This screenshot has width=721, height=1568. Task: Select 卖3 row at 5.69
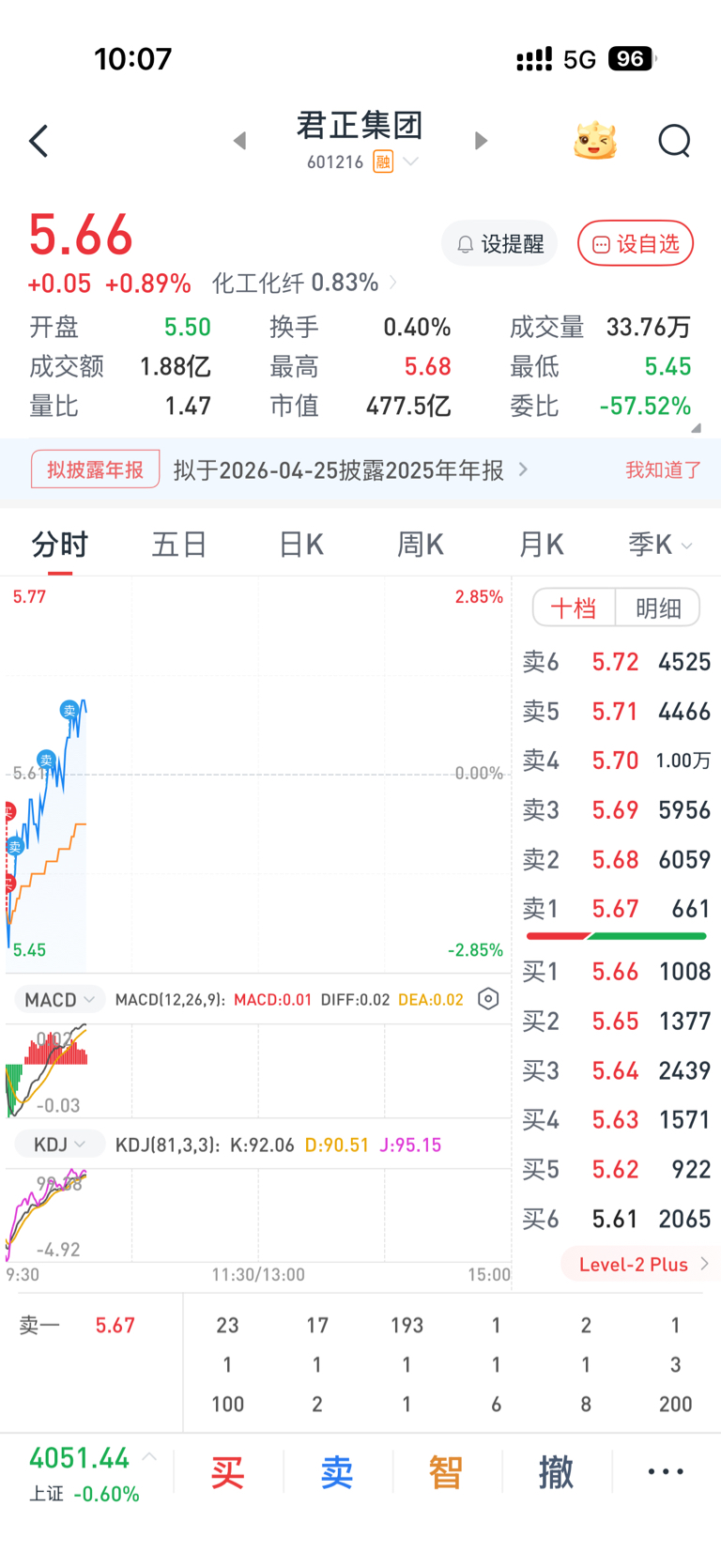[x=616, y=810]
